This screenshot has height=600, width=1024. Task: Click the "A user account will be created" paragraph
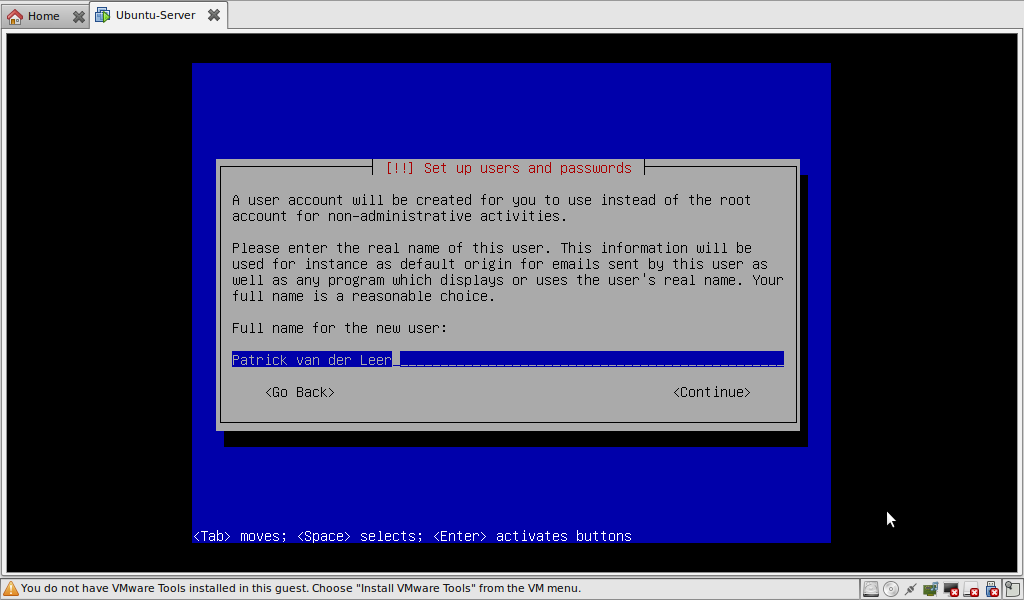tap(491, 208)
